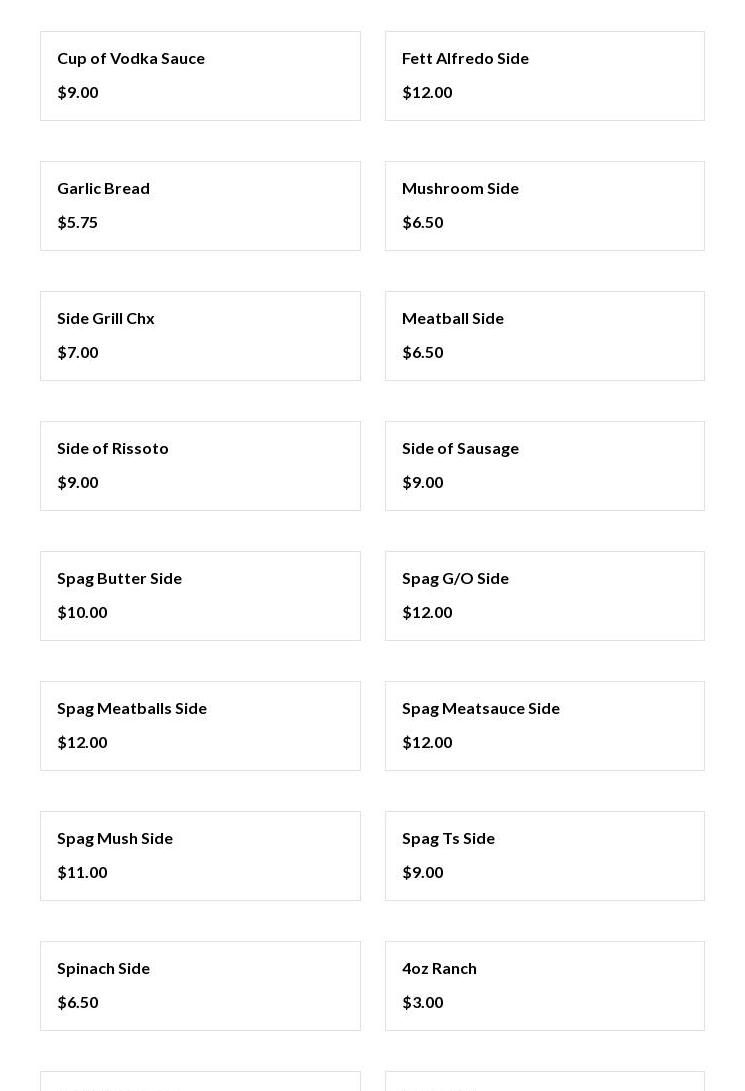Viewport: 745px width, 1091px height.
Task: Click the $3.00 price under 4oz Ranch
Action: coord(423,1002)
